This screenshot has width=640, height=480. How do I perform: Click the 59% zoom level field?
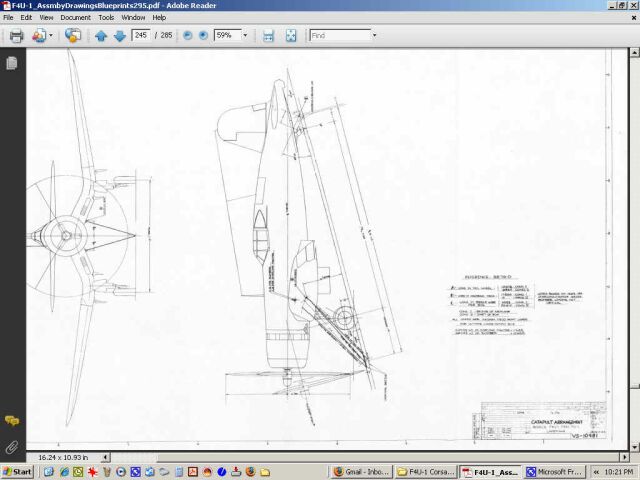(228, 36)
